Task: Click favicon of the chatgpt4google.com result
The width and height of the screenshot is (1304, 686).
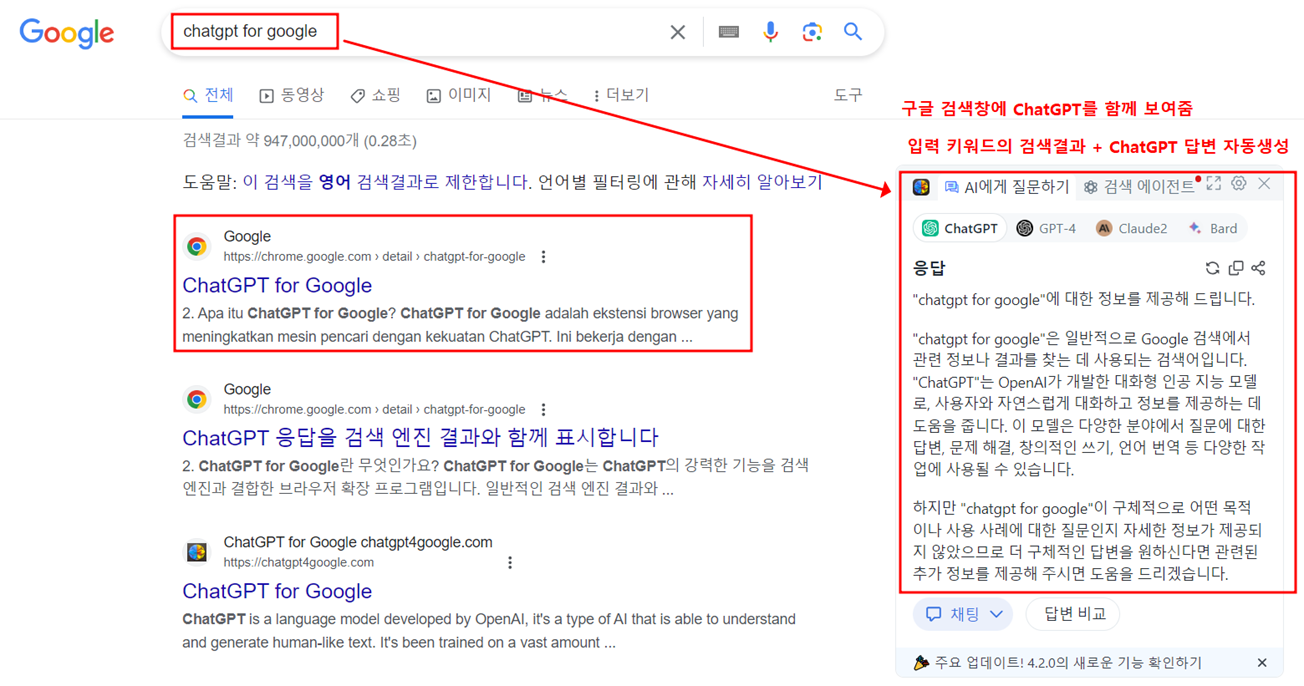Action: 197,552
